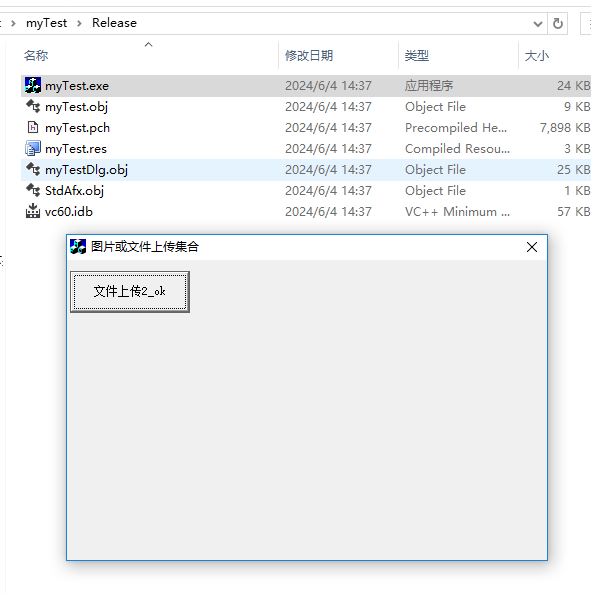Select the myTest.obj file name
This screenshot has width=591, height=594.
coord(76,107)
